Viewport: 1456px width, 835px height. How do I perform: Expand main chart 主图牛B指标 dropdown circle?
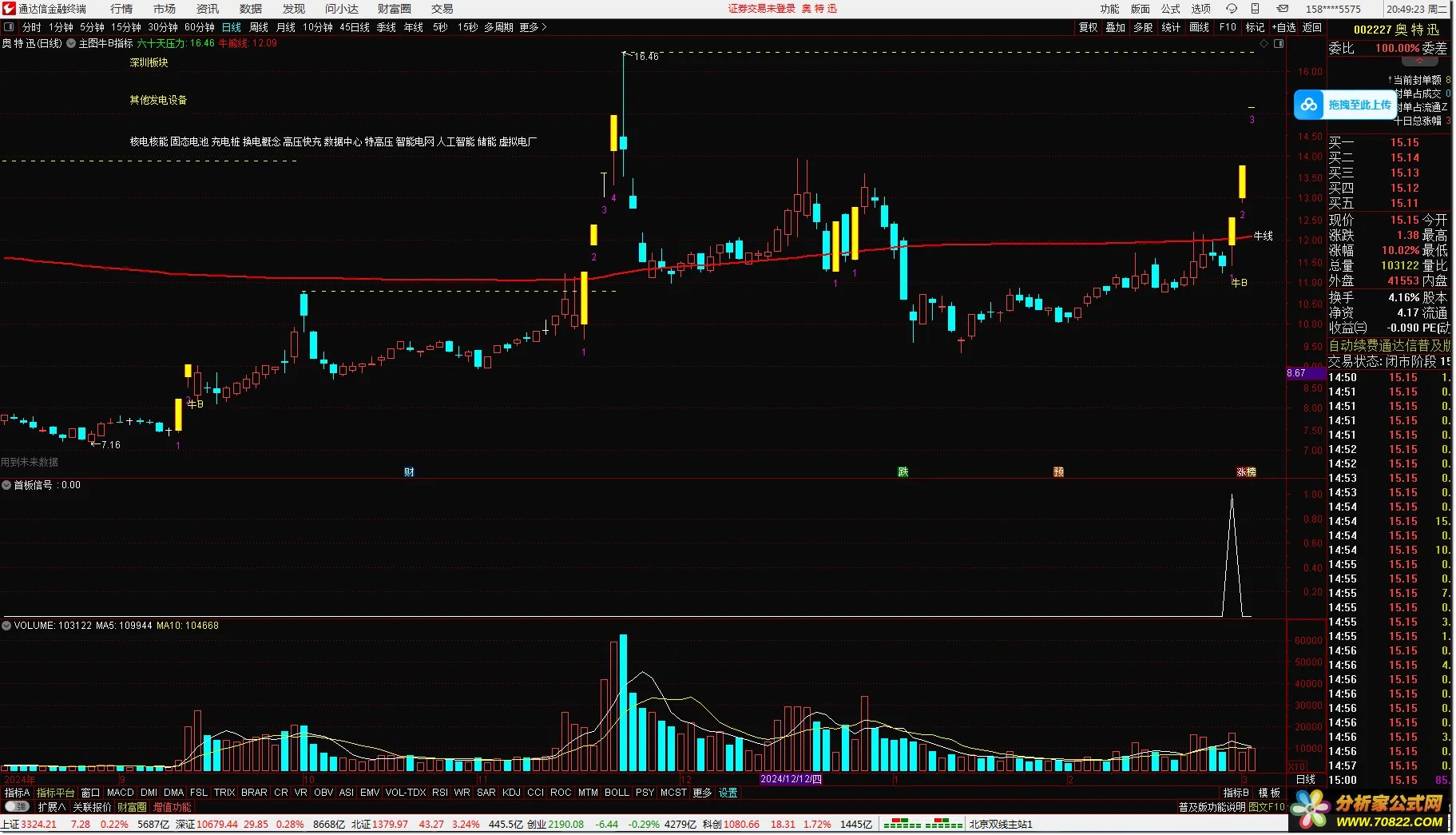click(x=71, y=43)
